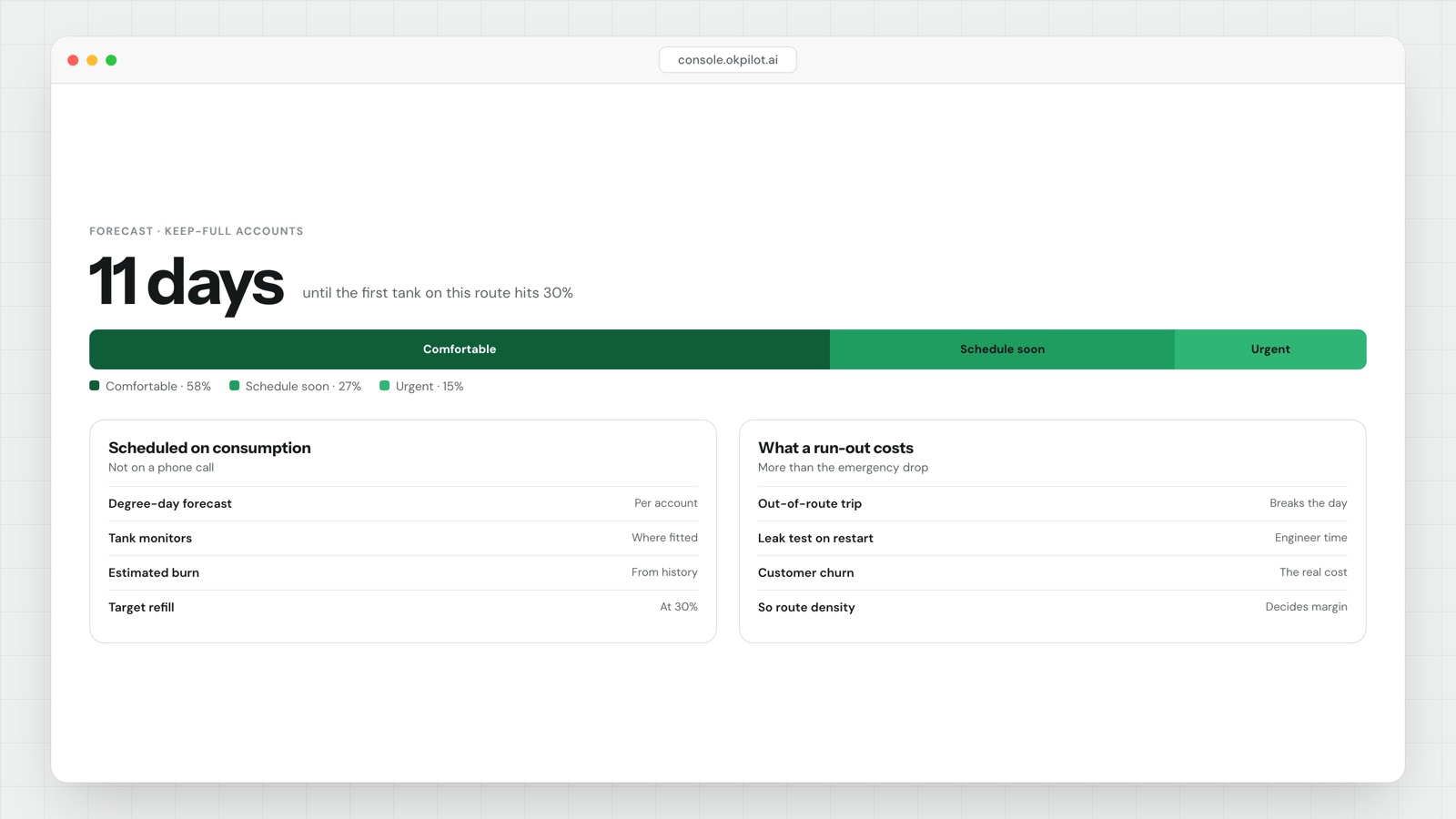Screen dimensions: 1456x819
Task: Click the 'Where fitted' value
Action: coord(665,538)
